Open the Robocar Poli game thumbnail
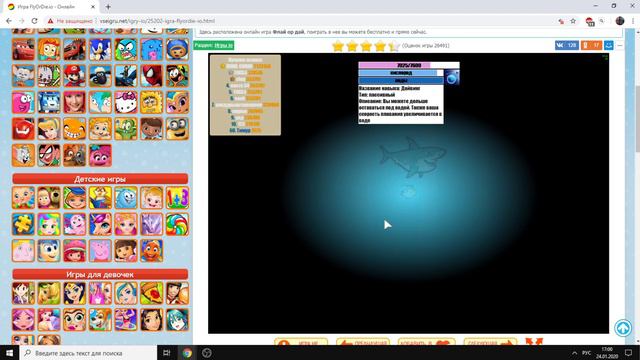Screen dimensions: 640x360 coord(49,102)
